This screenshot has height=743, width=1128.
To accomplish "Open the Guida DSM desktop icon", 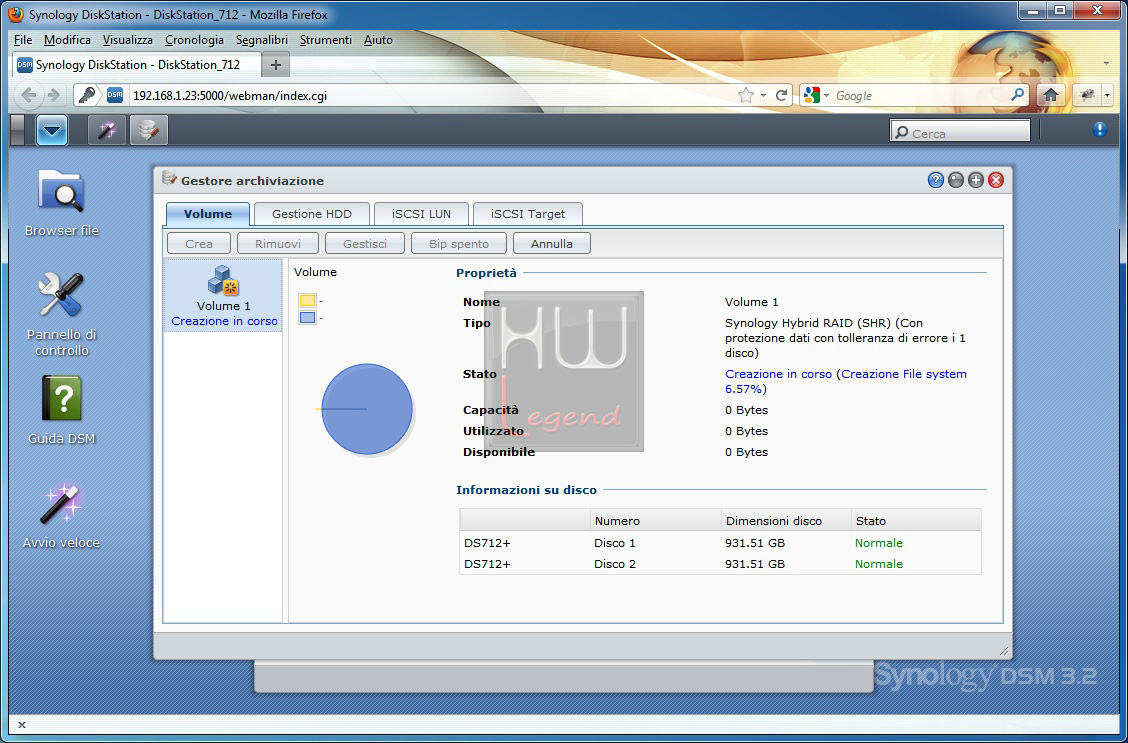I will tap(61, 410).
